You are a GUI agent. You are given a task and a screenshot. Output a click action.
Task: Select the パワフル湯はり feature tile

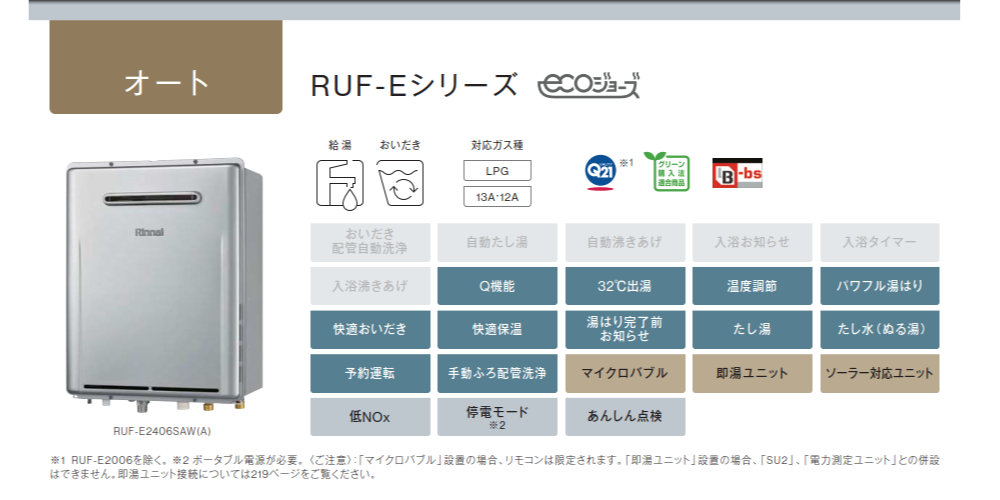click(x=879, y=286)
